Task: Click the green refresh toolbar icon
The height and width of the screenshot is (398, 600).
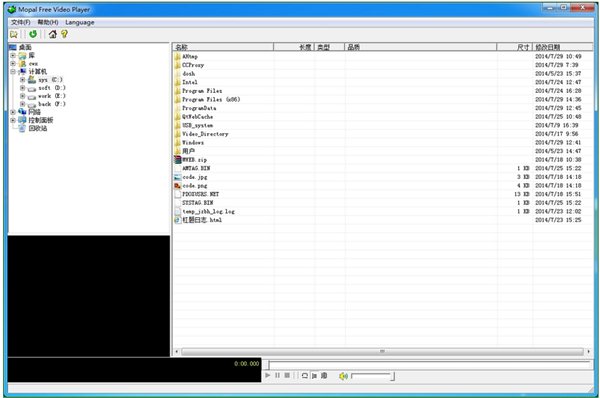Action: pos(33,34)
